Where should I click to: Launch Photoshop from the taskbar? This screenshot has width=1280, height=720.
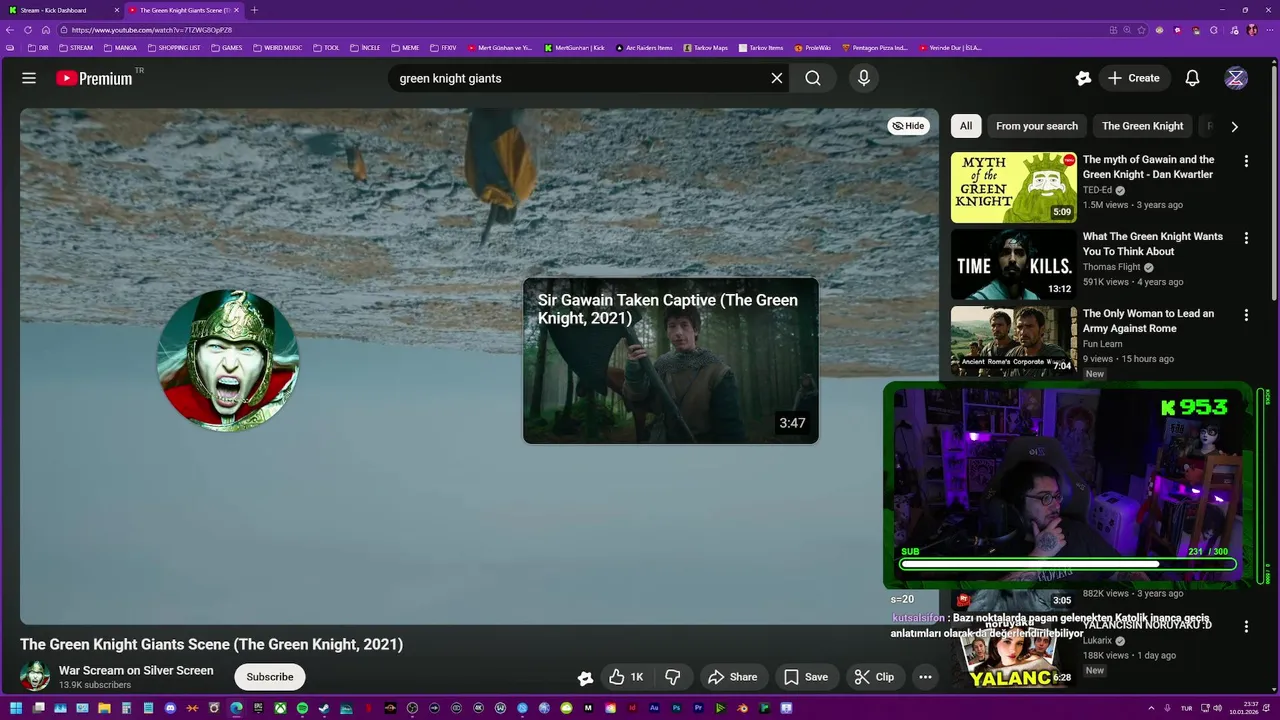click(x=676, y=708)
